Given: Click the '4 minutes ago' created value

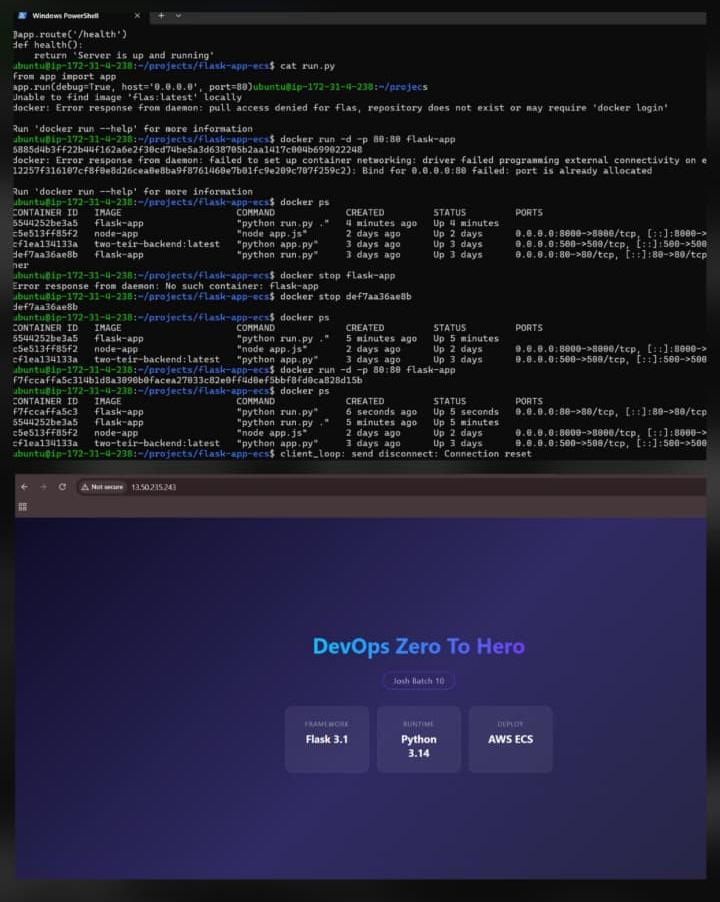Looking at the screenshot, I should pyautogui.click(x=381, y=223).
